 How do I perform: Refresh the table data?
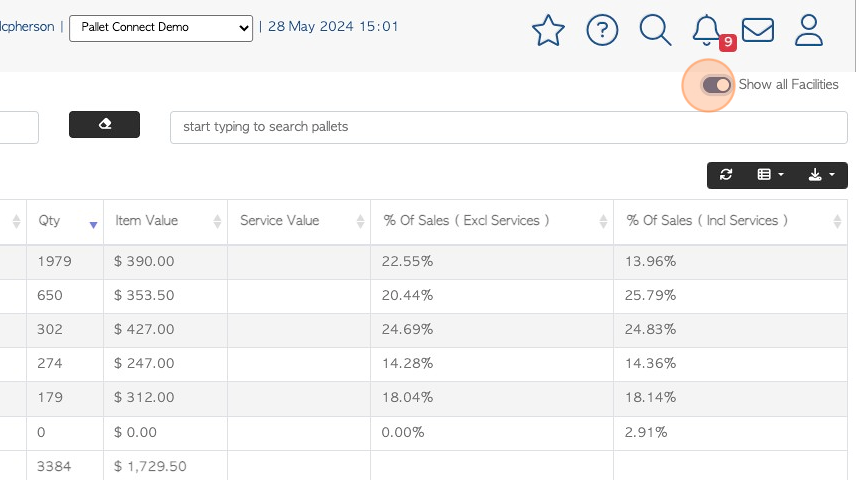coord(726,174)
